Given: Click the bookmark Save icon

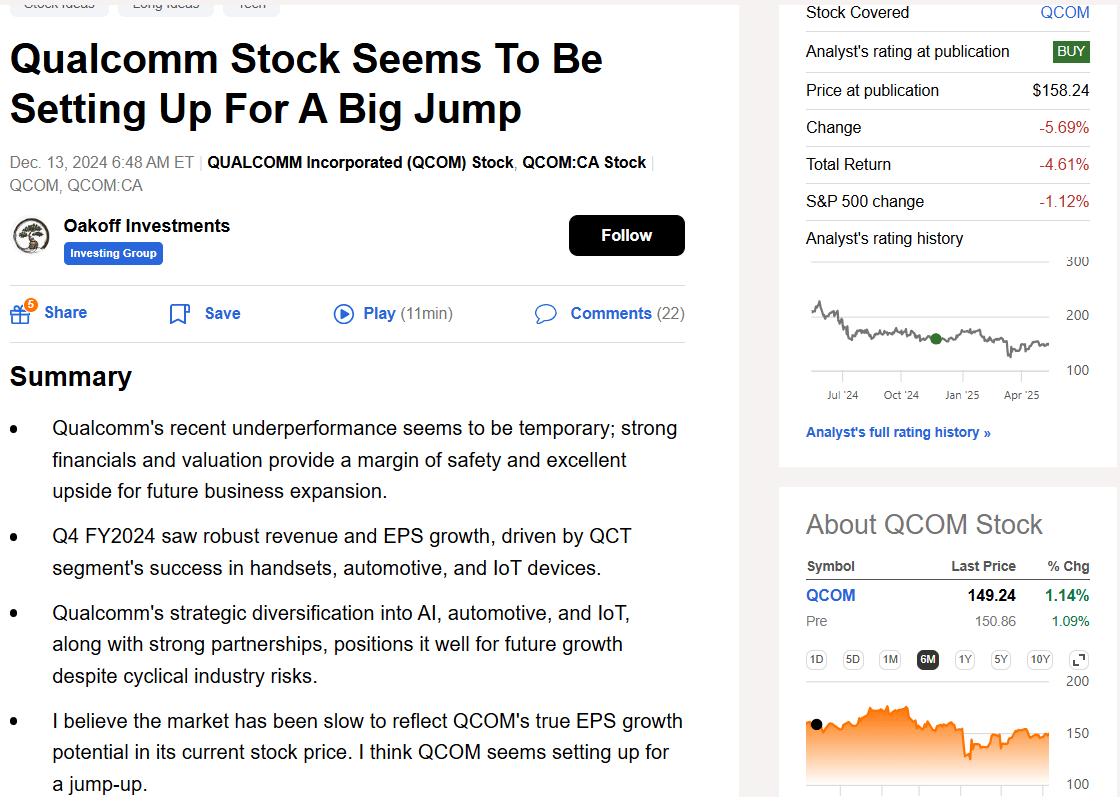Looking at the screenshot, I should pos(180,314).
